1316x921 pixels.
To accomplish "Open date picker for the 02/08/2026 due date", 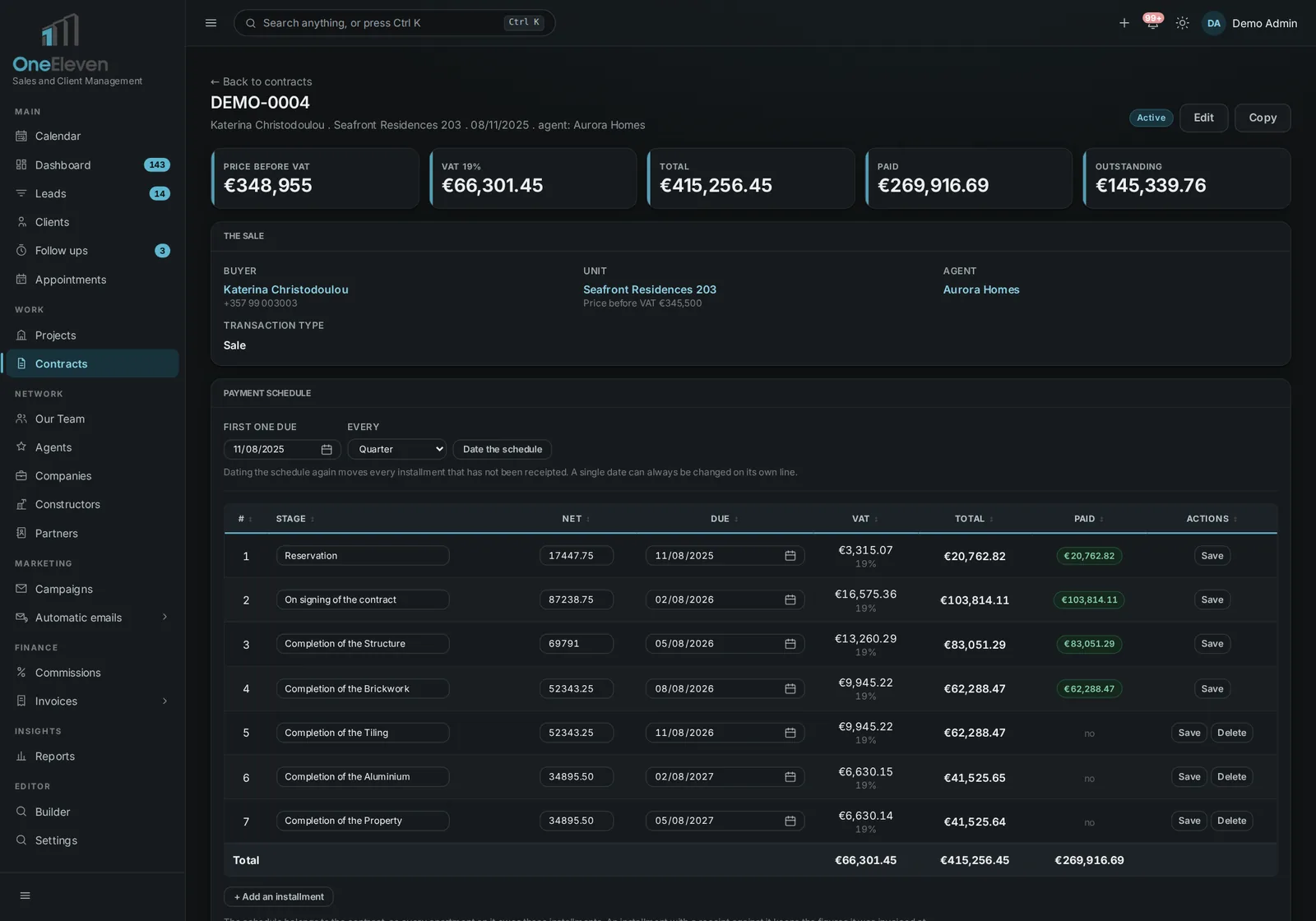I will click(x=790, y=600).
